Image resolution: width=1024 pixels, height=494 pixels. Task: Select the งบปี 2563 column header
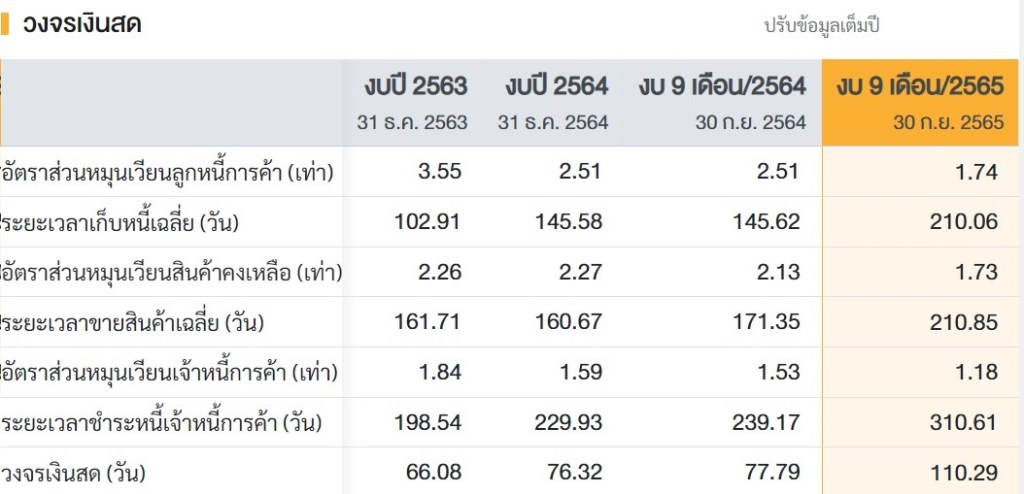[415, 87]
